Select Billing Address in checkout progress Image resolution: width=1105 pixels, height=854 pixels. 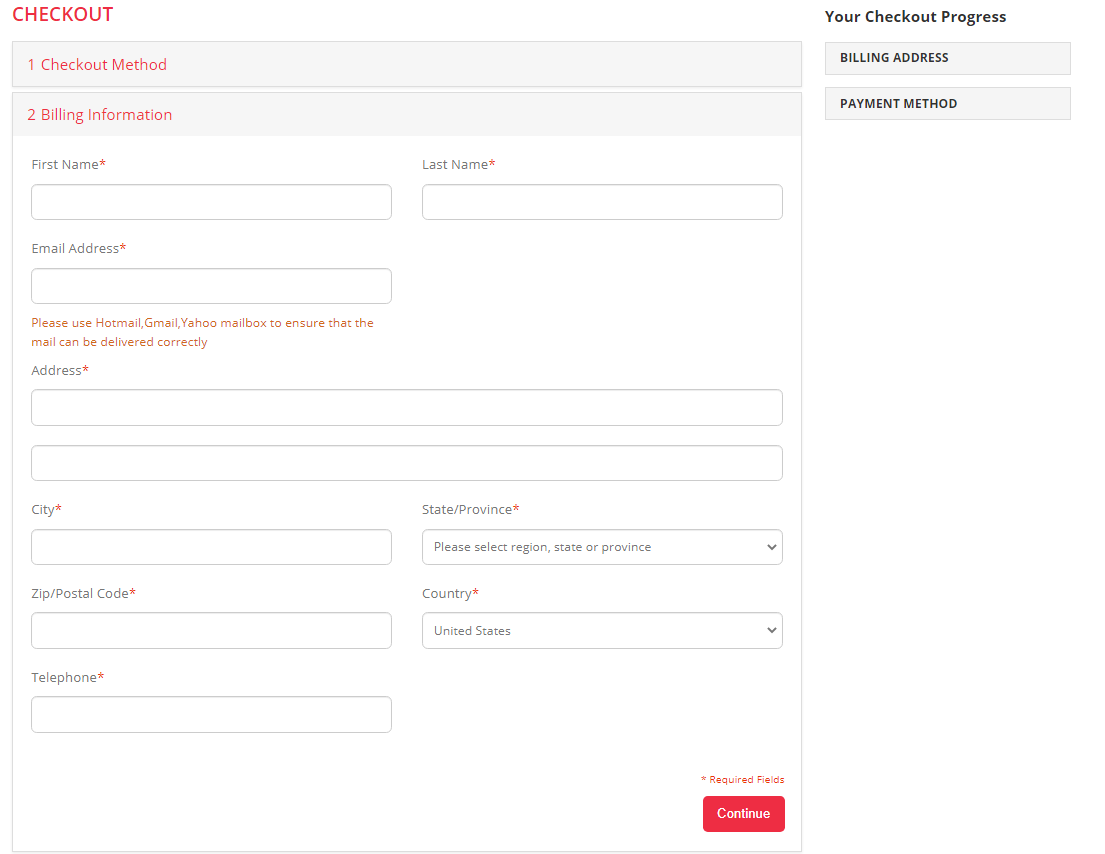pos(947,58)
